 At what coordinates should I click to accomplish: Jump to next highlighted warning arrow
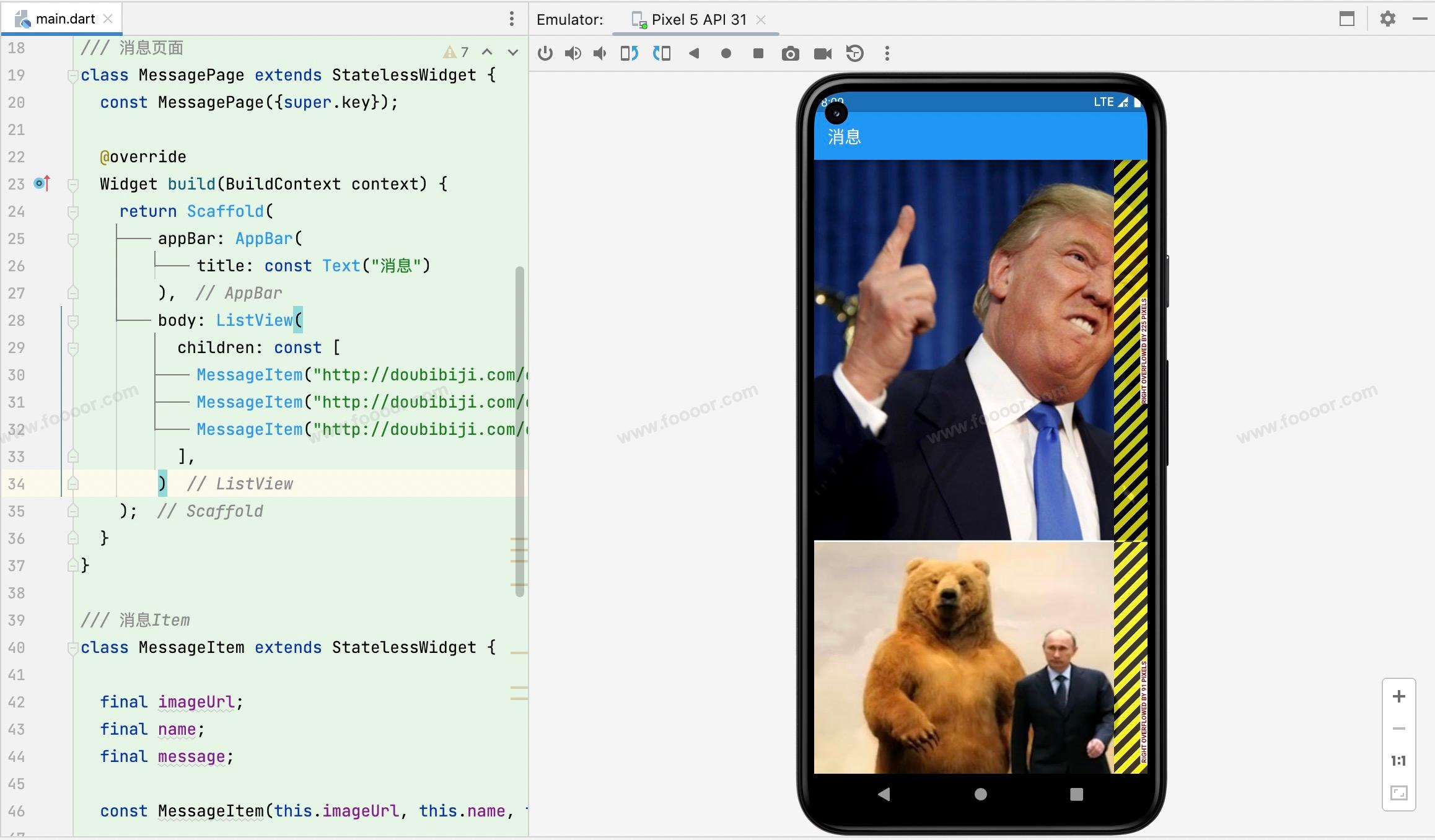coord(513,53)
